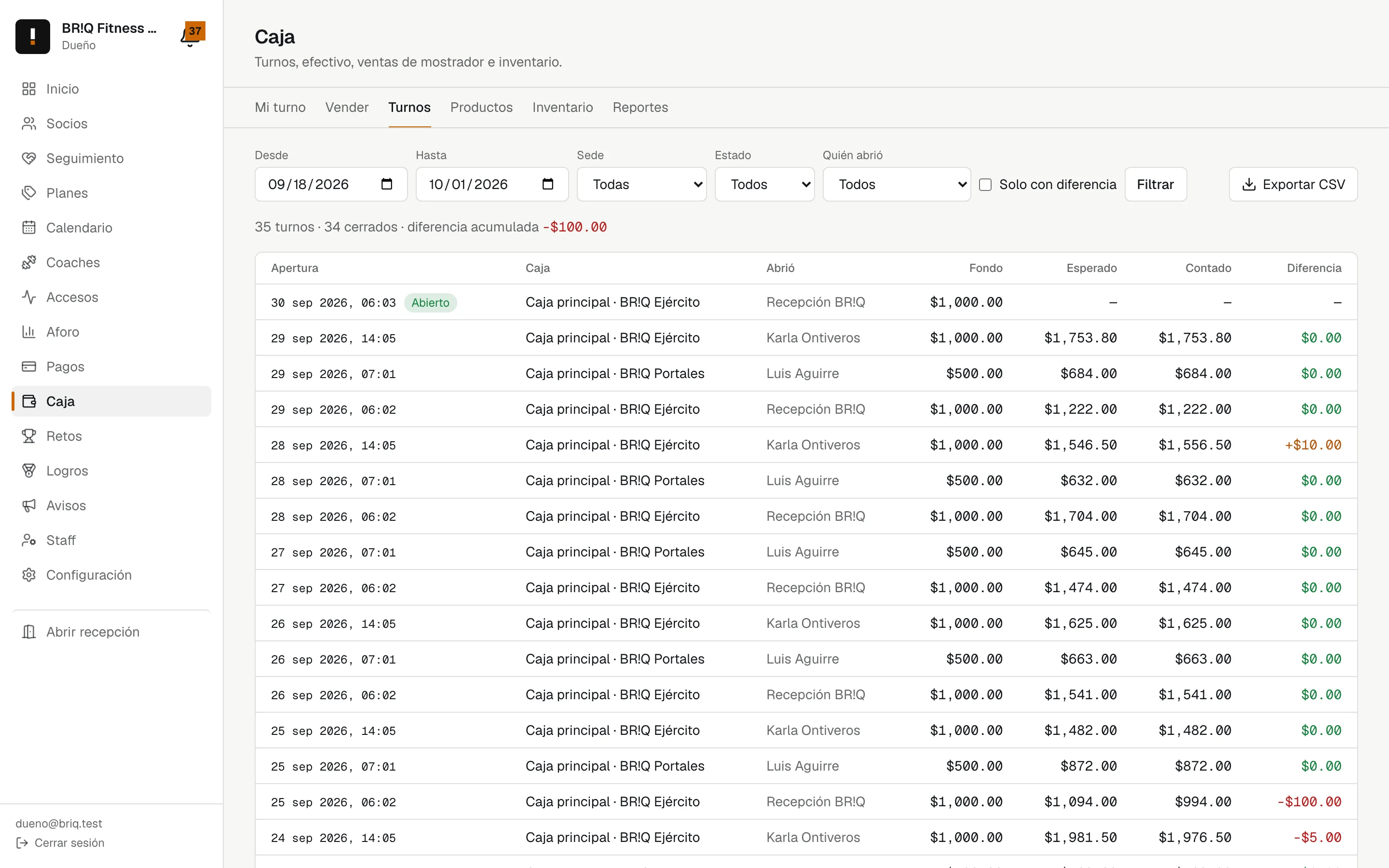Click the Hasta date input field
1389x868 pixels.
(492, 184)
